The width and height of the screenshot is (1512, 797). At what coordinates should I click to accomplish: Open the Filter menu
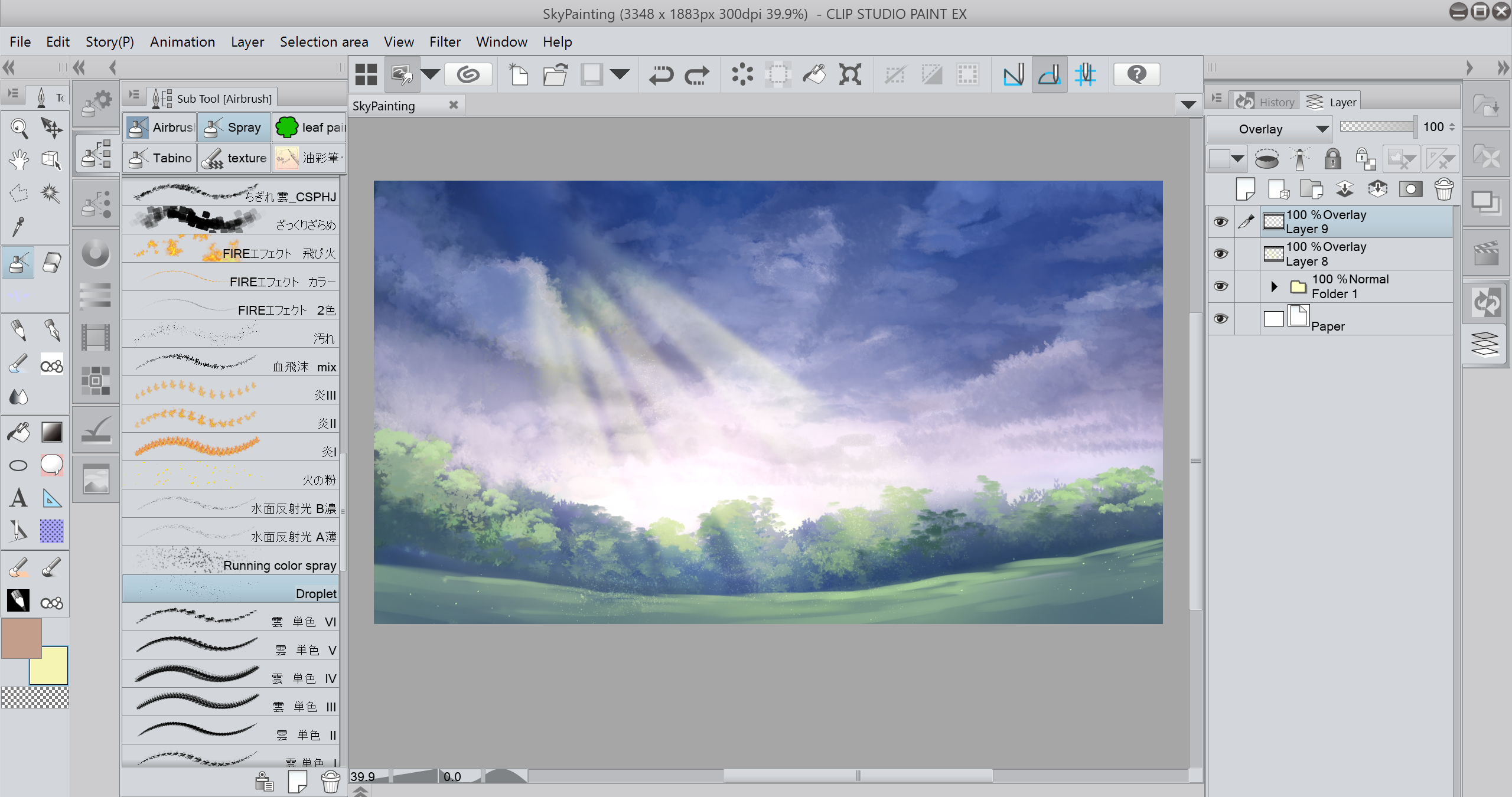coord(445,42)
